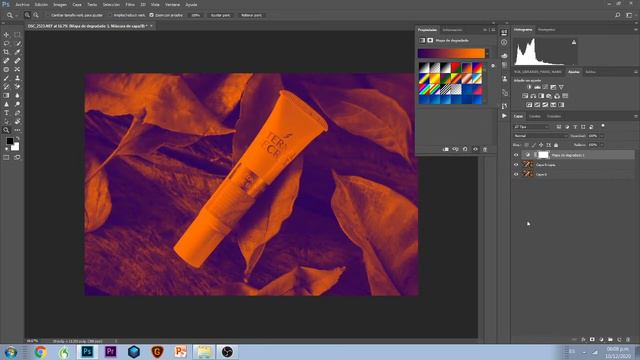The image size is (640, 360).
Task: Open the layer filter Tipo dropdown
Action: 531,127
